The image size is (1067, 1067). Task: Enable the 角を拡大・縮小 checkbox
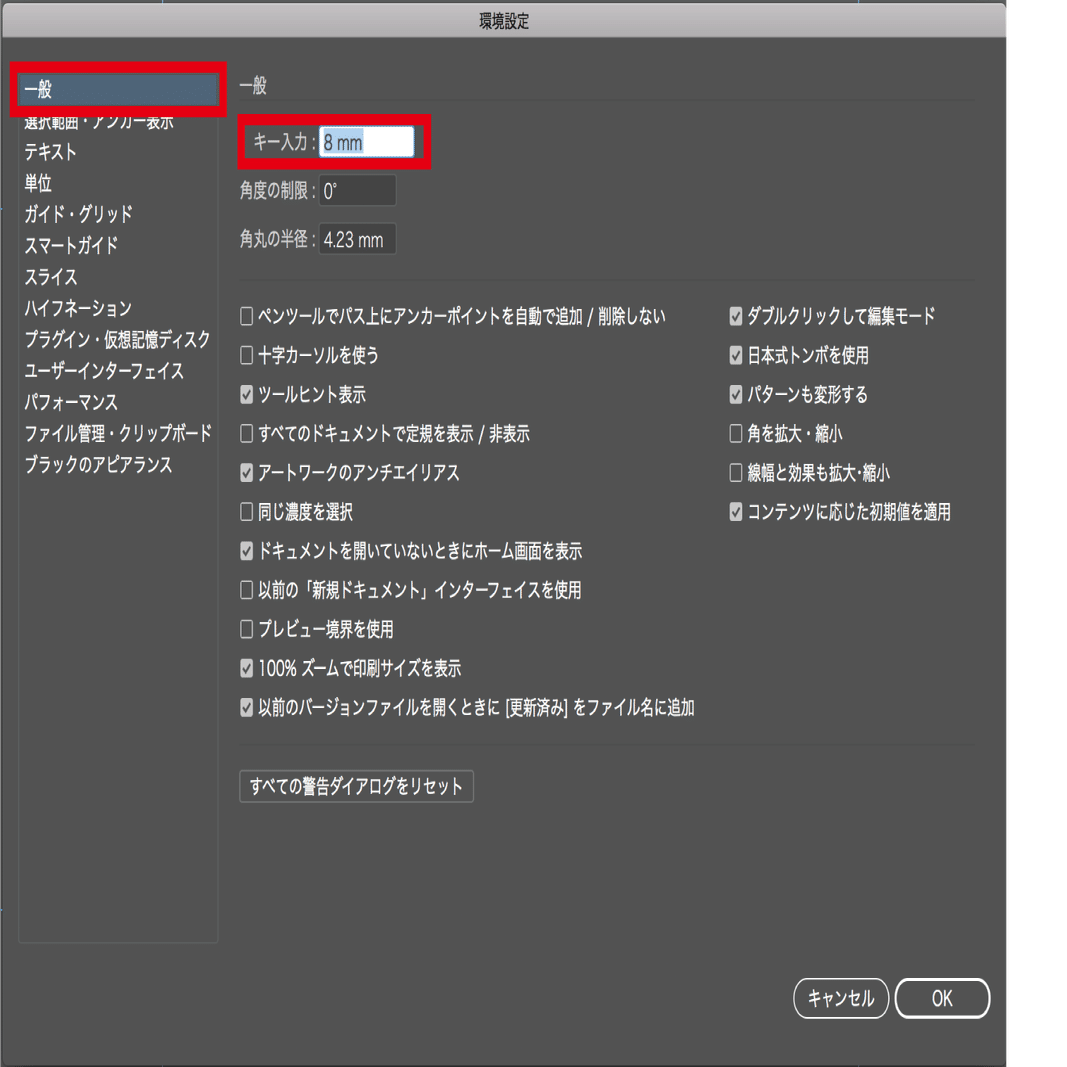(x=736, y=433)
